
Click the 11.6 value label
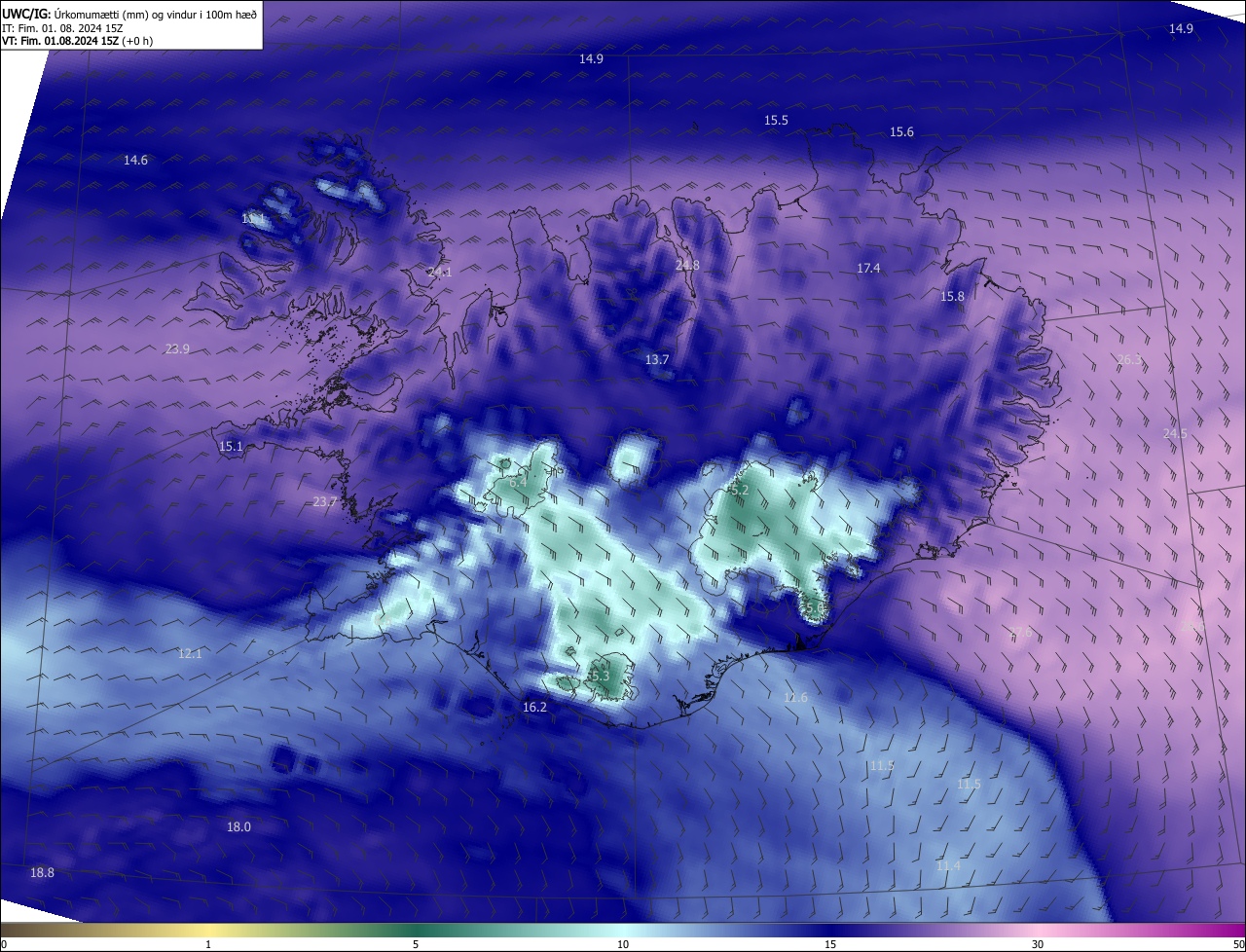point(795,698)
